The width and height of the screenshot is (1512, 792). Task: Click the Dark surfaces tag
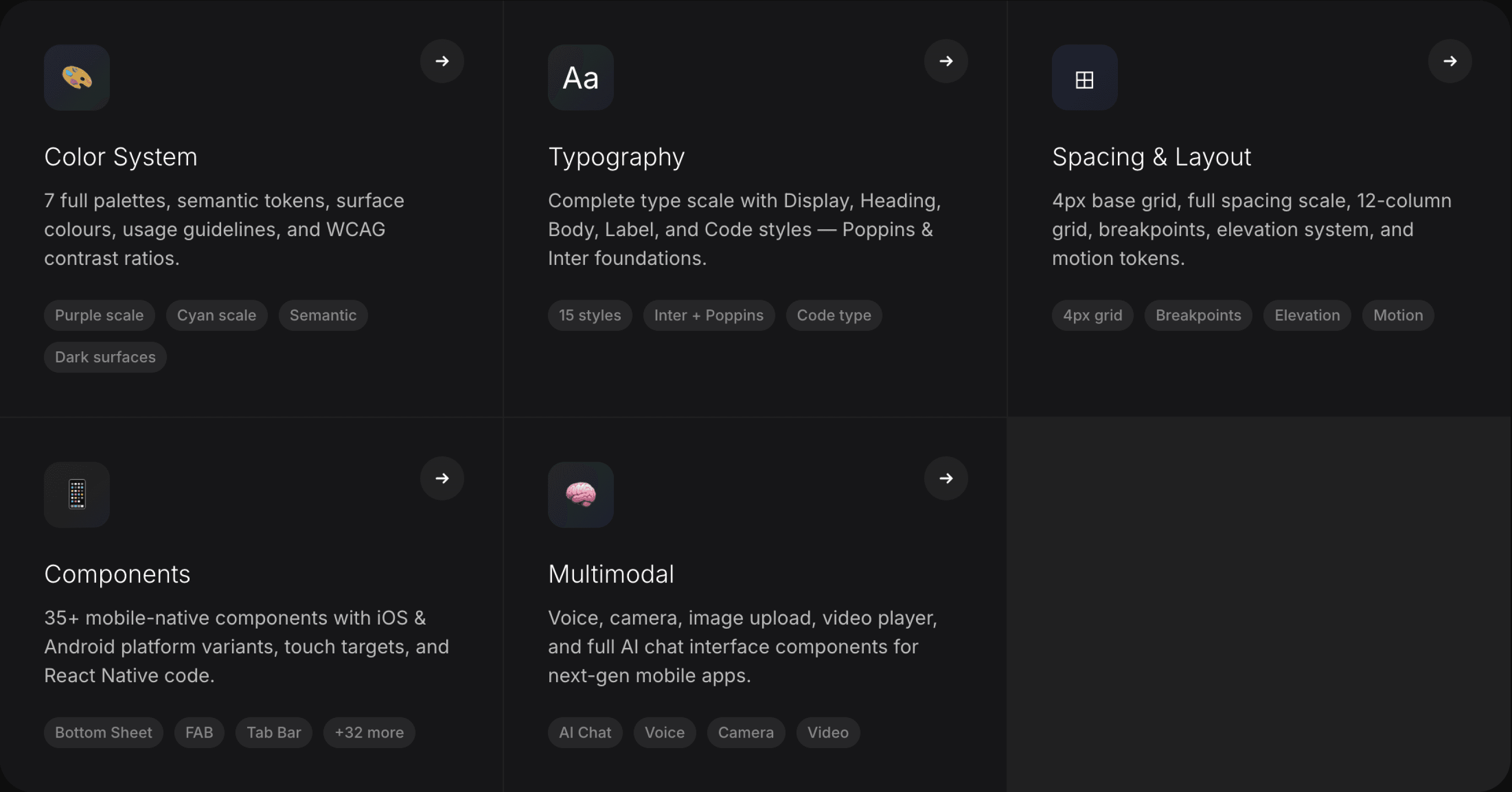click(105, 357)
